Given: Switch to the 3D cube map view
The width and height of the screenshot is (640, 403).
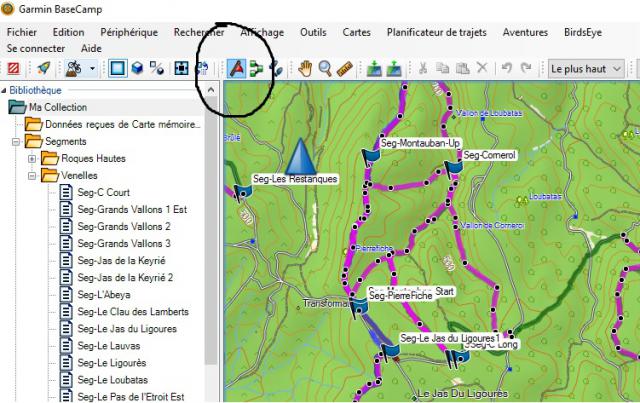Looking at the screenshot, I should point(138,68).
